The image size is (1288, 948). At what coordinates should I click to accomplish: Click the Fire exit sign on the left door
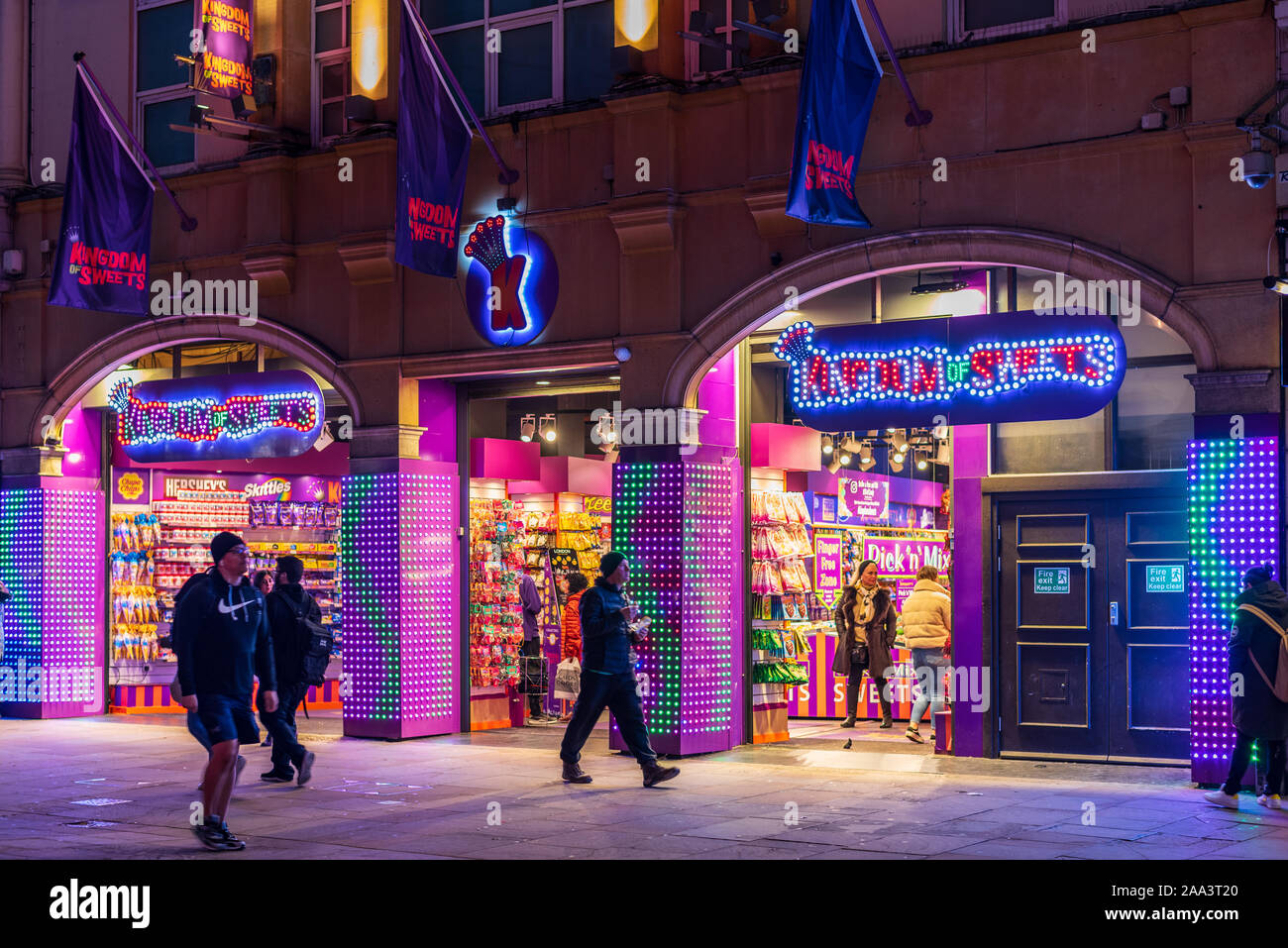(1051, 579)
